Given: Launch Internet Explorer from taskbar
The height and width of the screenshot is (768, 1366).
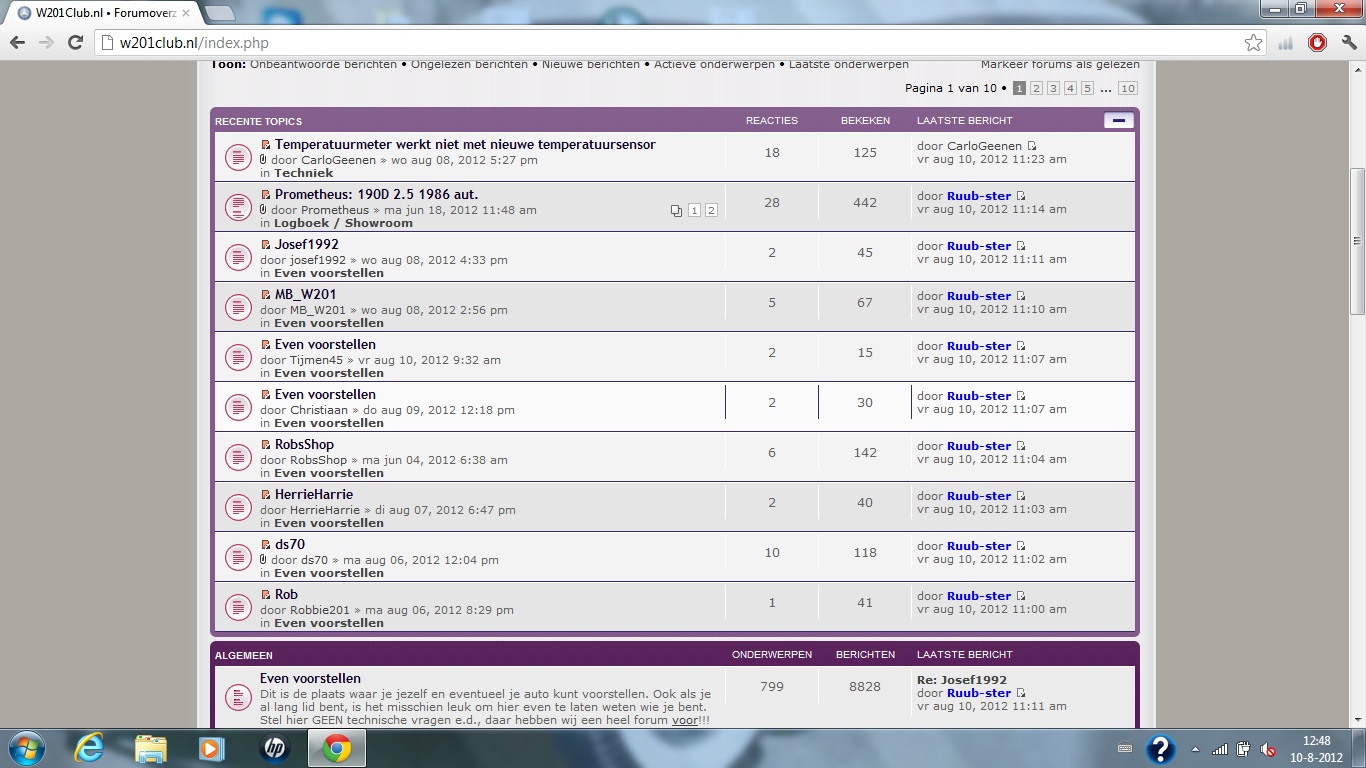Looking at the screenshot, I should 89,748.
